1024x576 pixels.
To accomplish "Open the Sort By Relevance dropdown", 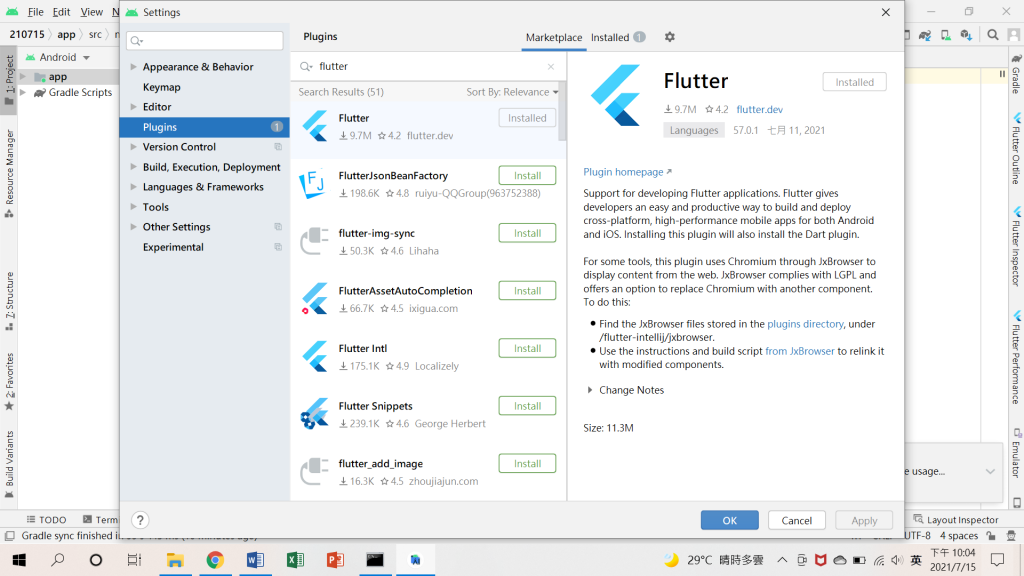I will [512, 92].
